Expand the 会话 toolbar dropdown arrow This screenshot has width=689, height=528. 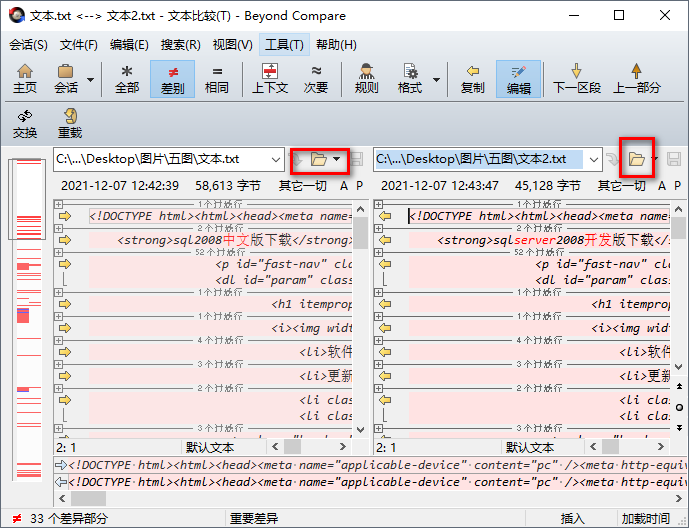point(91,80)
